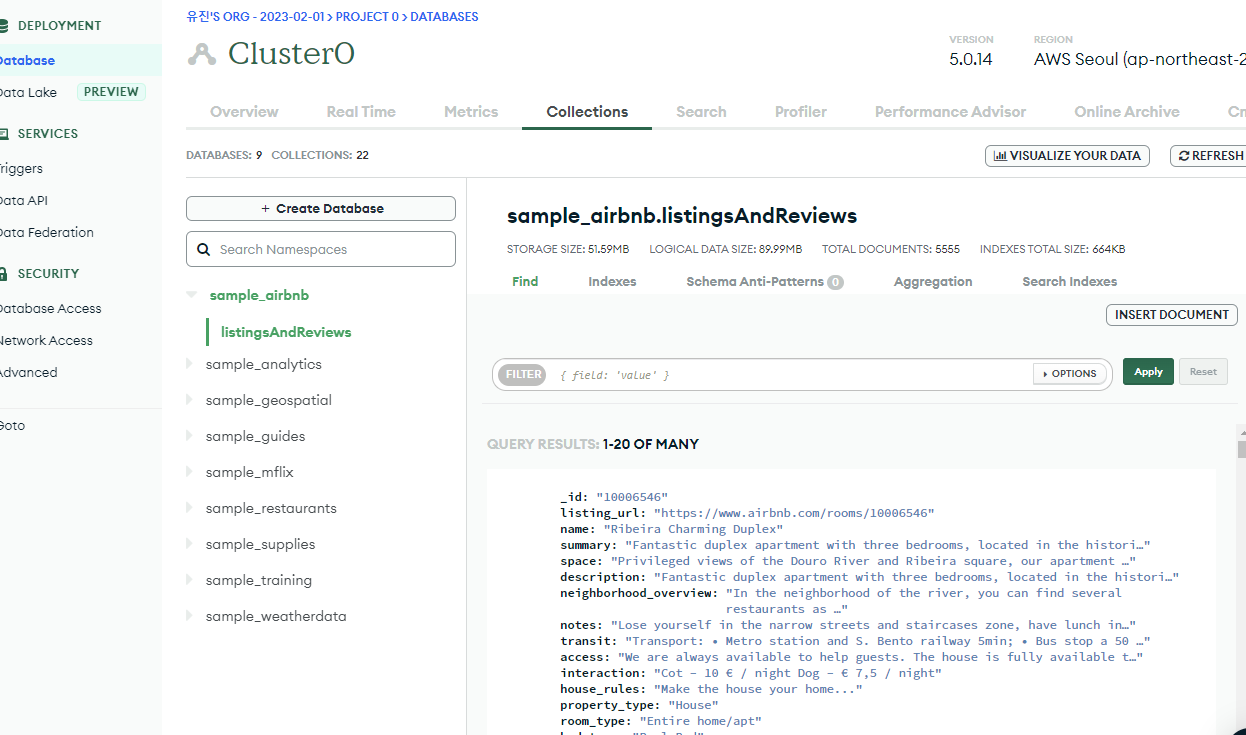Click the magnifier icon in Search Namespaces
The image size is (1246, 735).
click(x=204, y=250)
